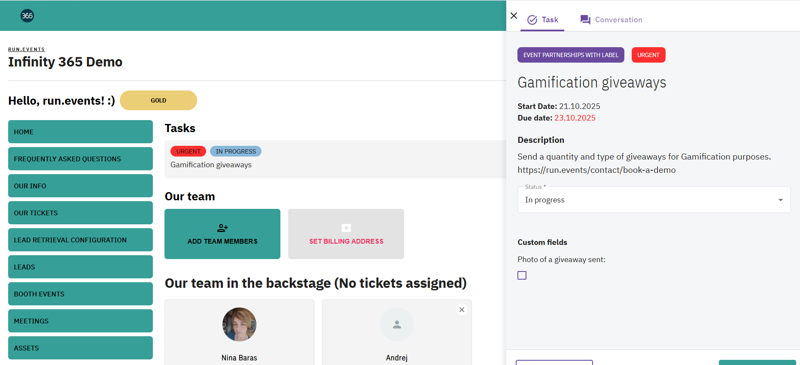The height and width of the screenshot is (365, 800).
Task: Click the purple-panel URGENT red tag
Action: pos(648,55)
